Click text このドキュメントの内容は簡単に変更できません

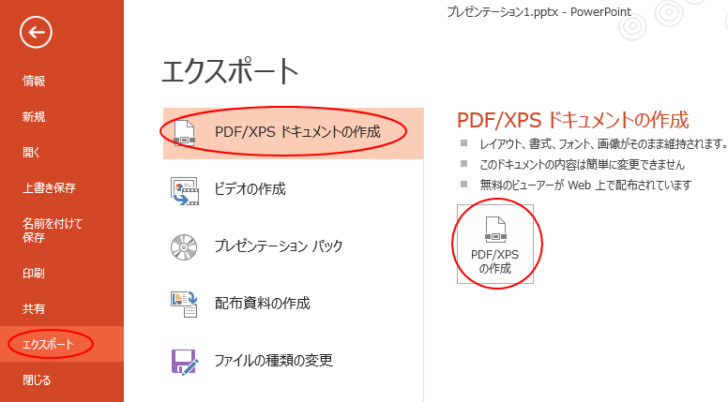582,165
